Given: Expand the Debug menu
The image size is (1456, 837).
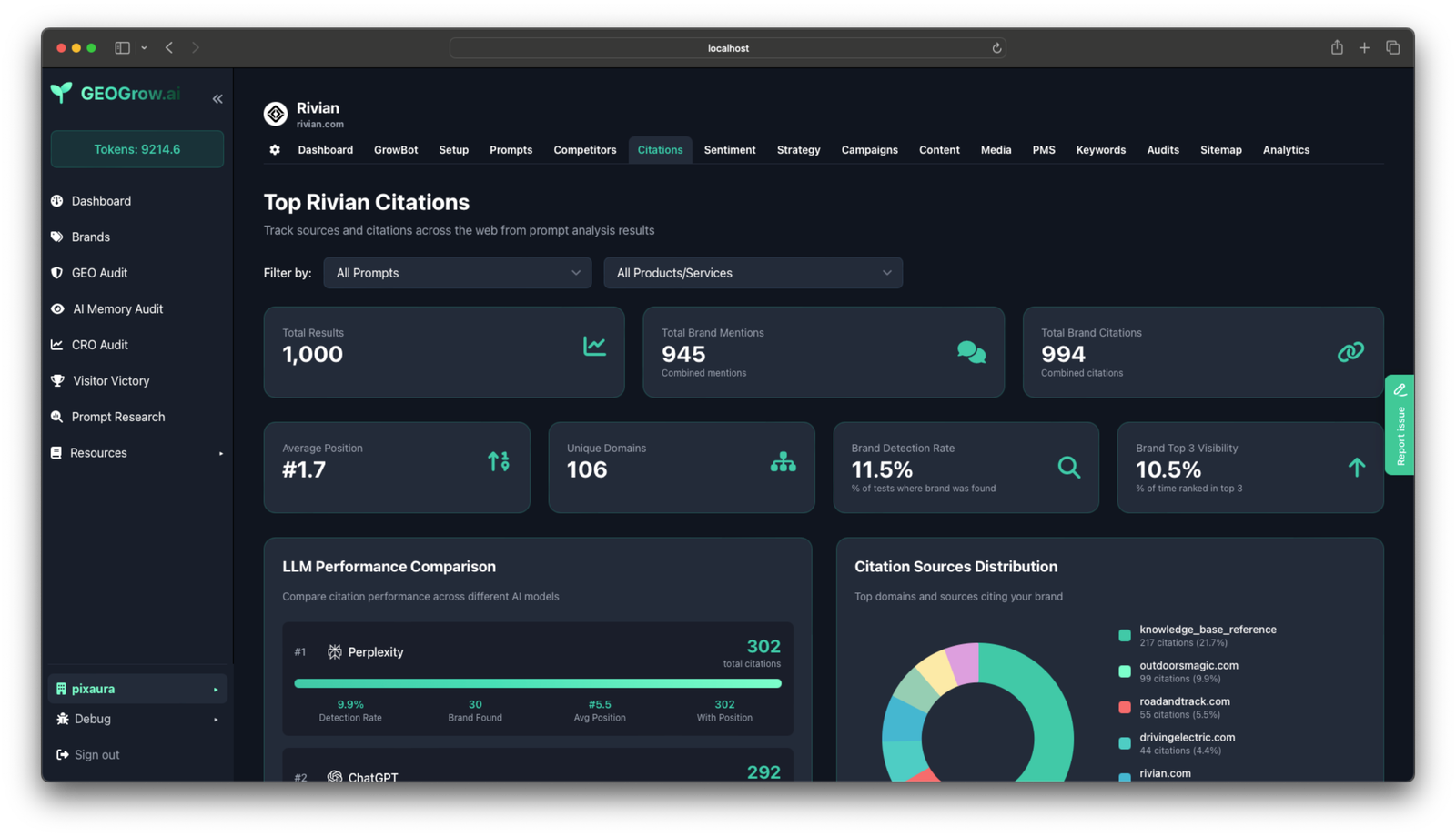Looking at the screenshot, I should [x=136, y=719].
